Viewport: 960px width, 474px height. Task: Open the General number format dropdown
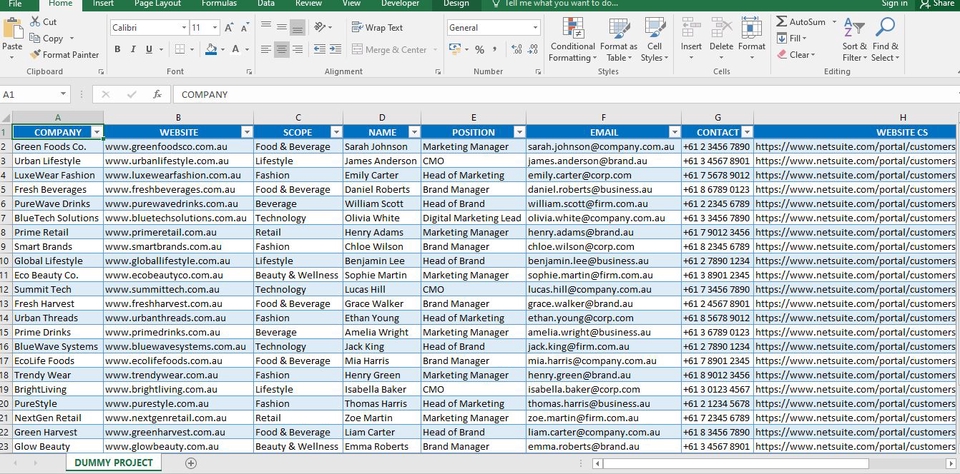point(535,28)
